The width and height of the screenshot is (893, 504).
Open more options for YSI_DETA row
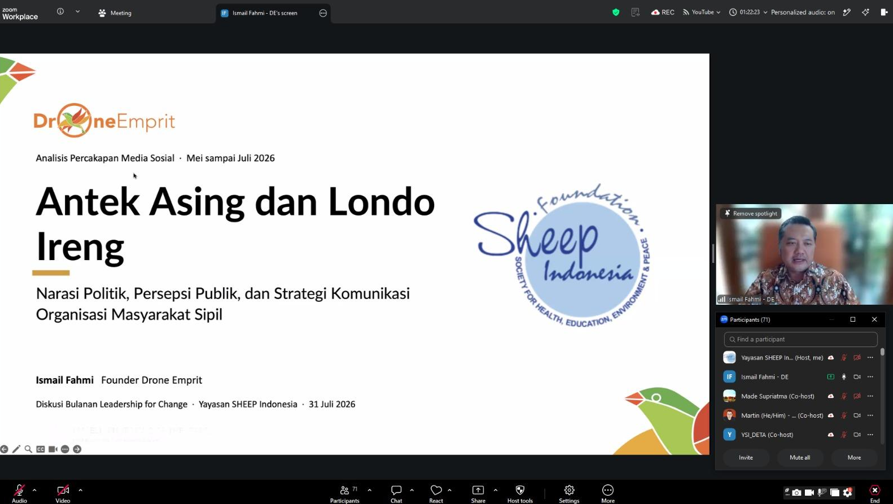pyautogui.click(x=870, y=435)
